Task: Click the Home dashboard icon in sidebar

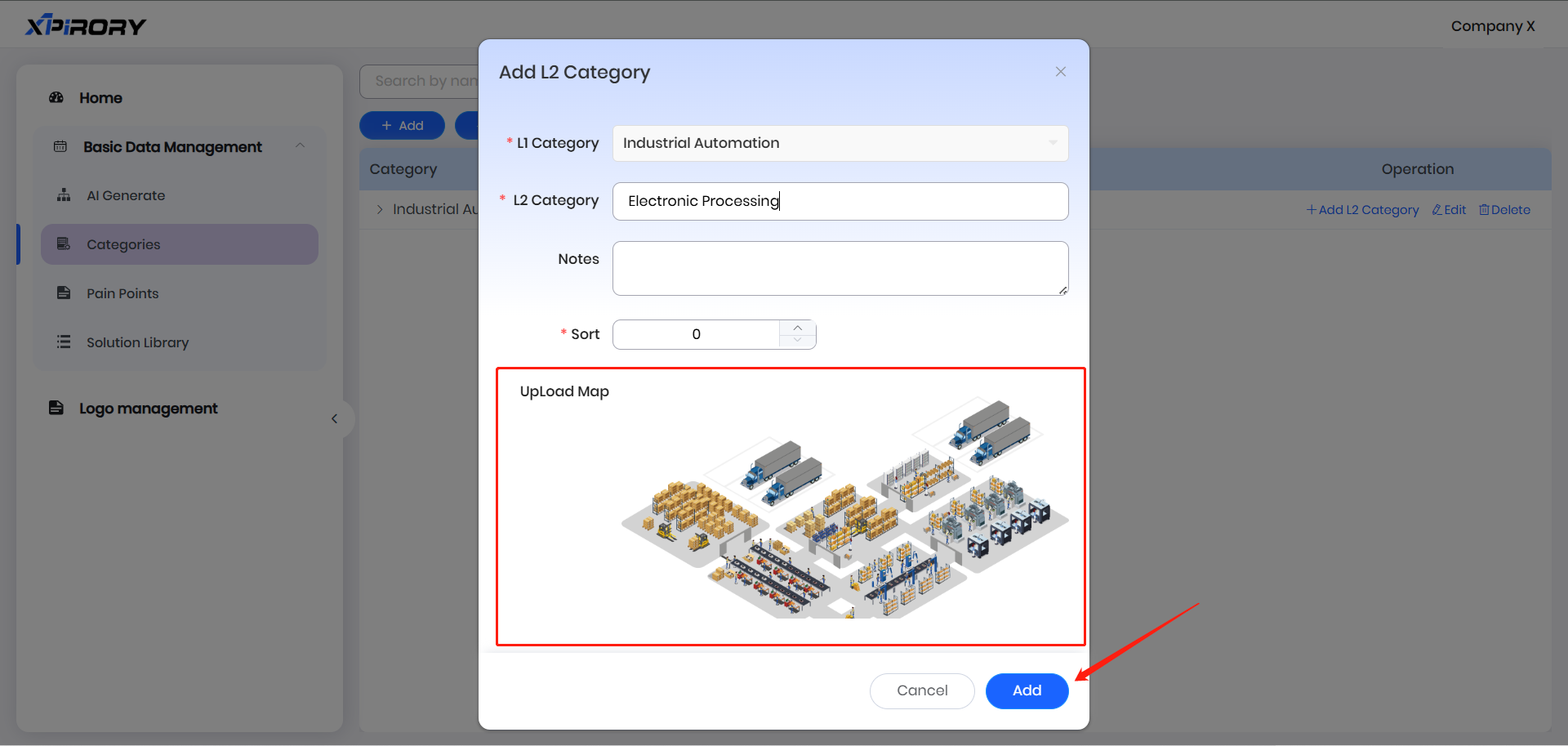Action: (56, 98)
